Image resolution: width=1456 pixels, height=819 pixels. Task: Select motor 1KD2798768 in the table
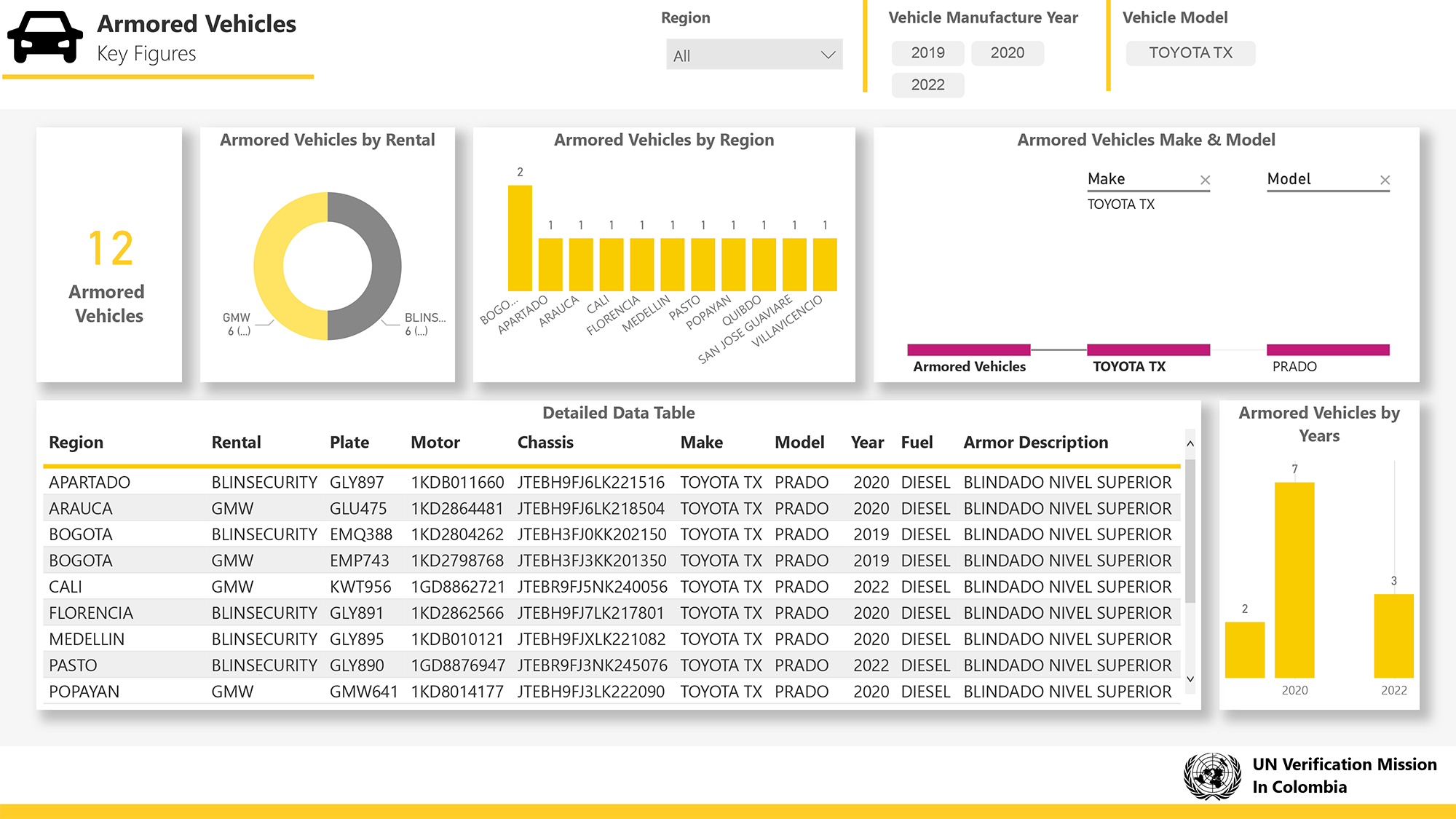pyautogui.click(x=457, y=561)
